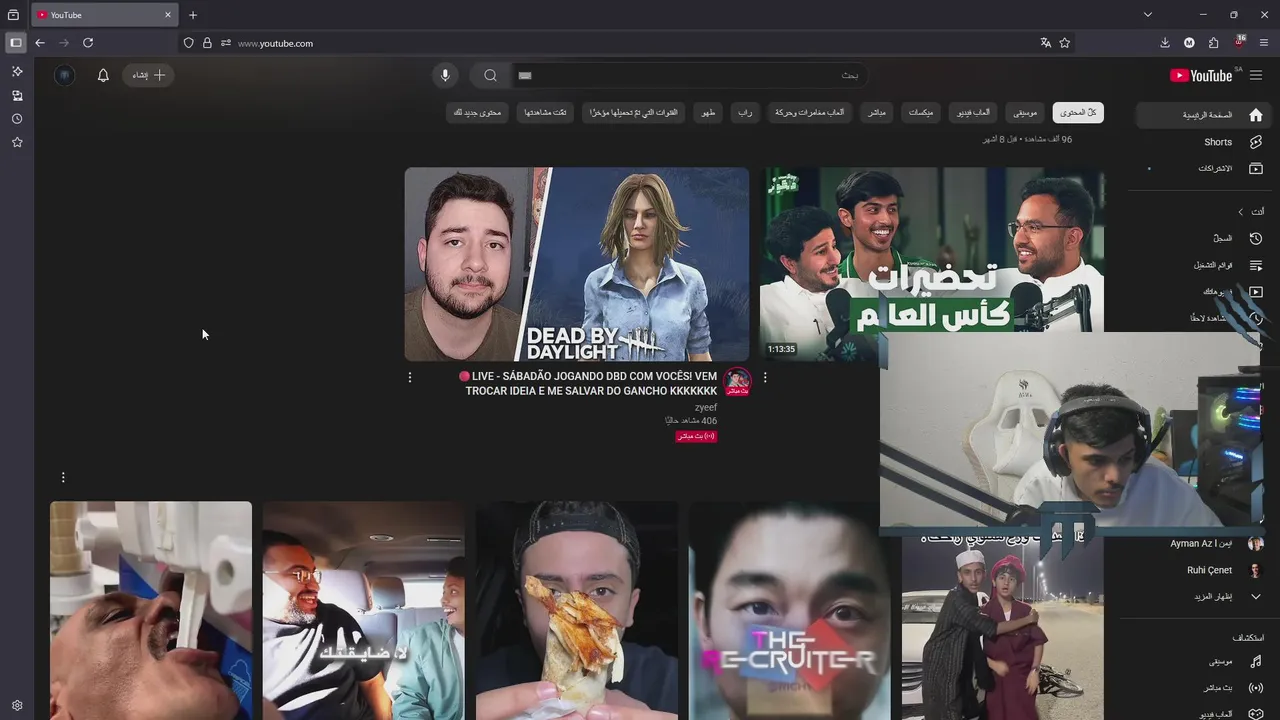
Task: Open the tab list button
Action: pyautogui.click(x=13, y=15)
